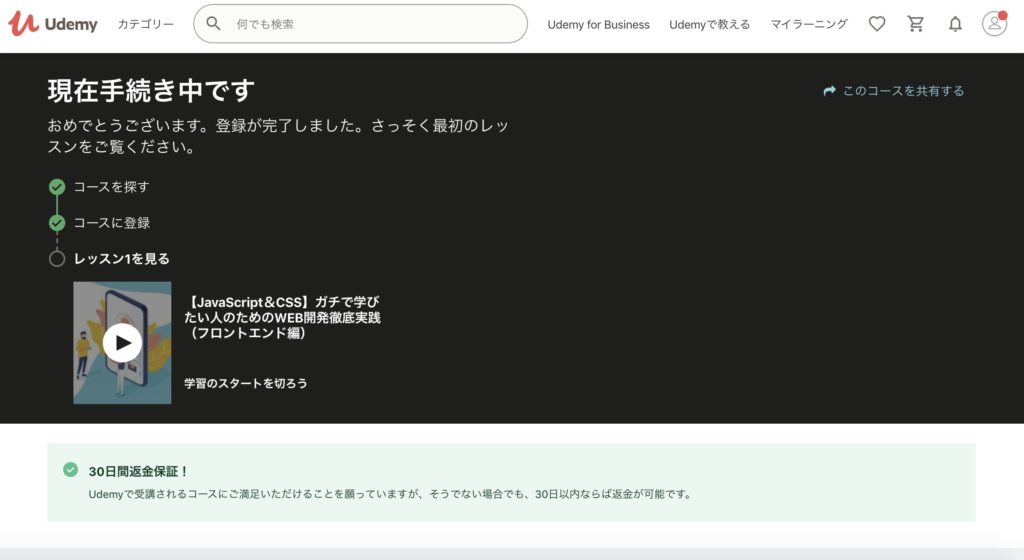1024x560 pixels.
Task: Click the search magnifier icon
Action: click(213, 23)
